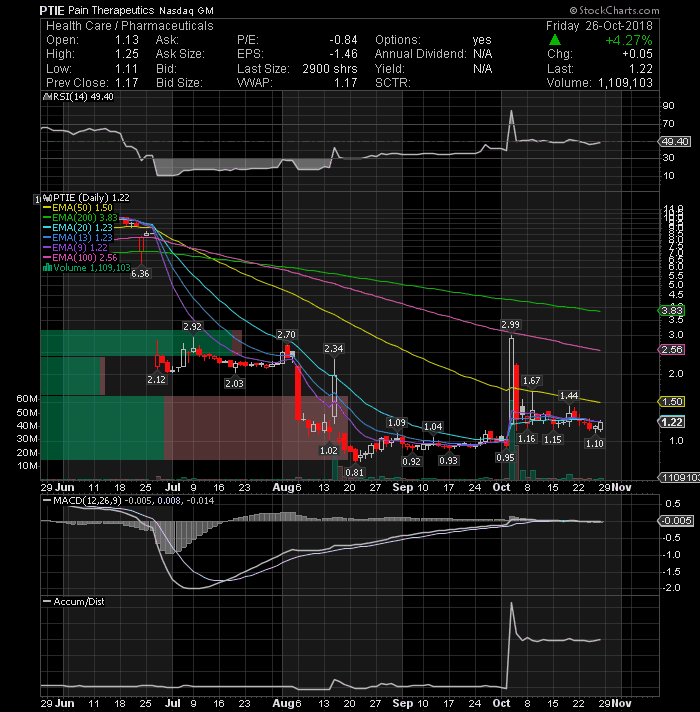Click the EPS value -1.46
The height and width of the screenshot is (712, 700).
tap(343, 54)
